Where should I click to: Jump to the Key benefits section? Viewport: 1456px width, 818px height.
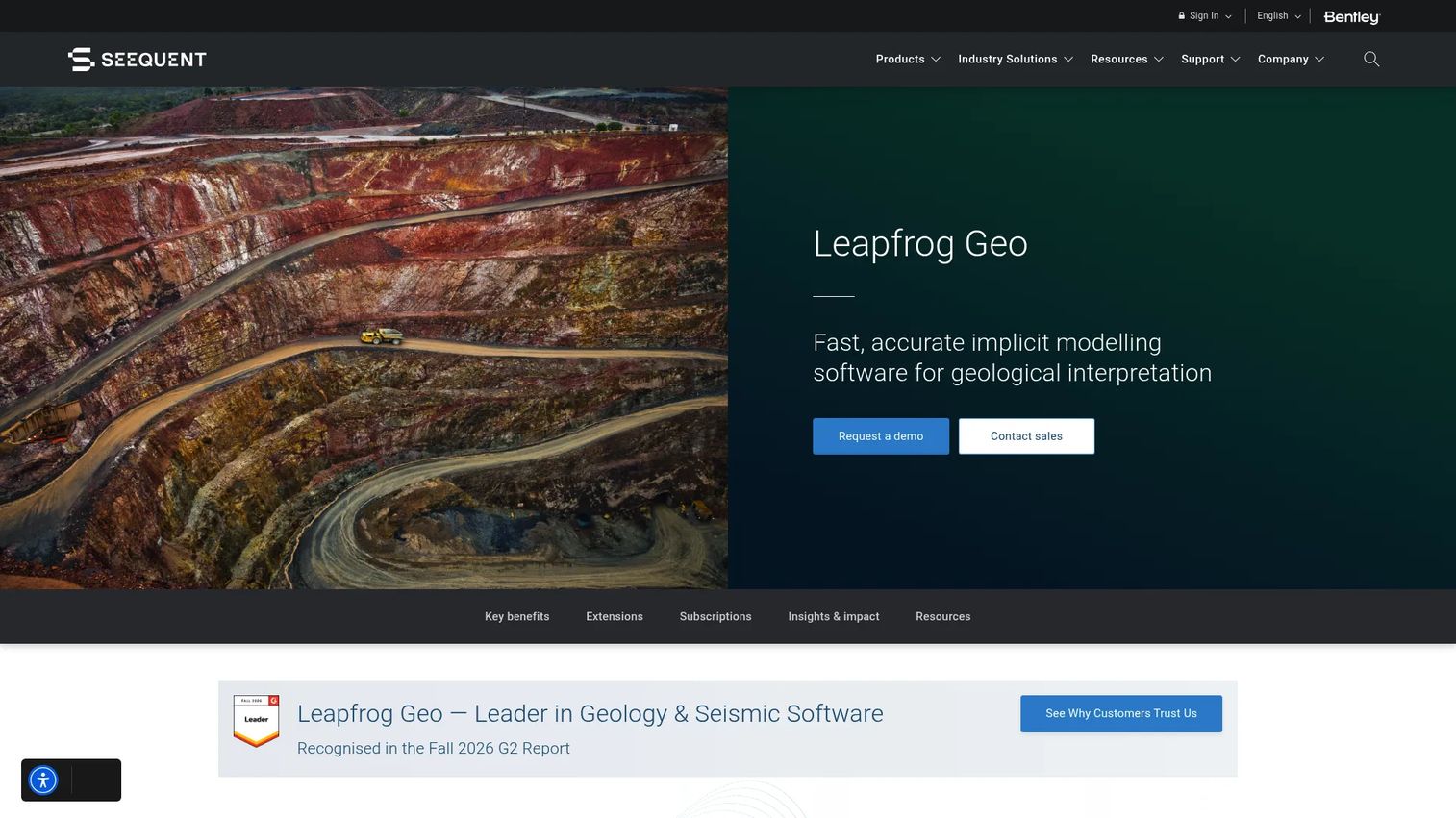click(x=517, y=617)
